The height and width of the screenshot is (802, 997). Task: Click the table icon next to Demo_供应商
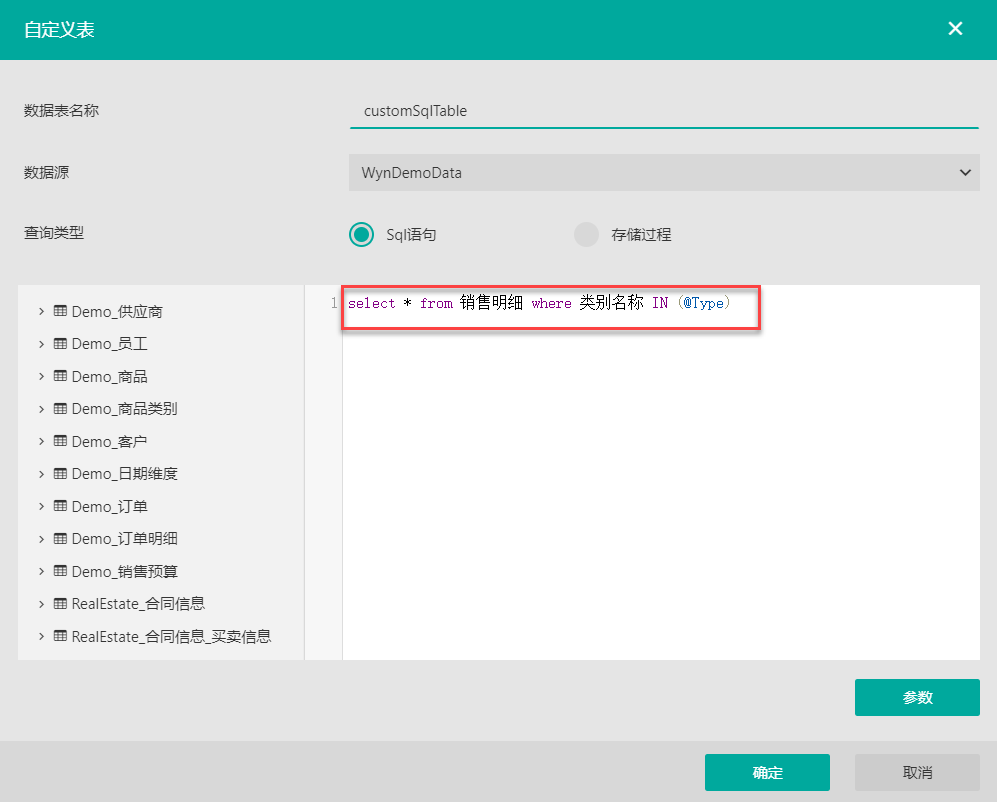point(60,311)
